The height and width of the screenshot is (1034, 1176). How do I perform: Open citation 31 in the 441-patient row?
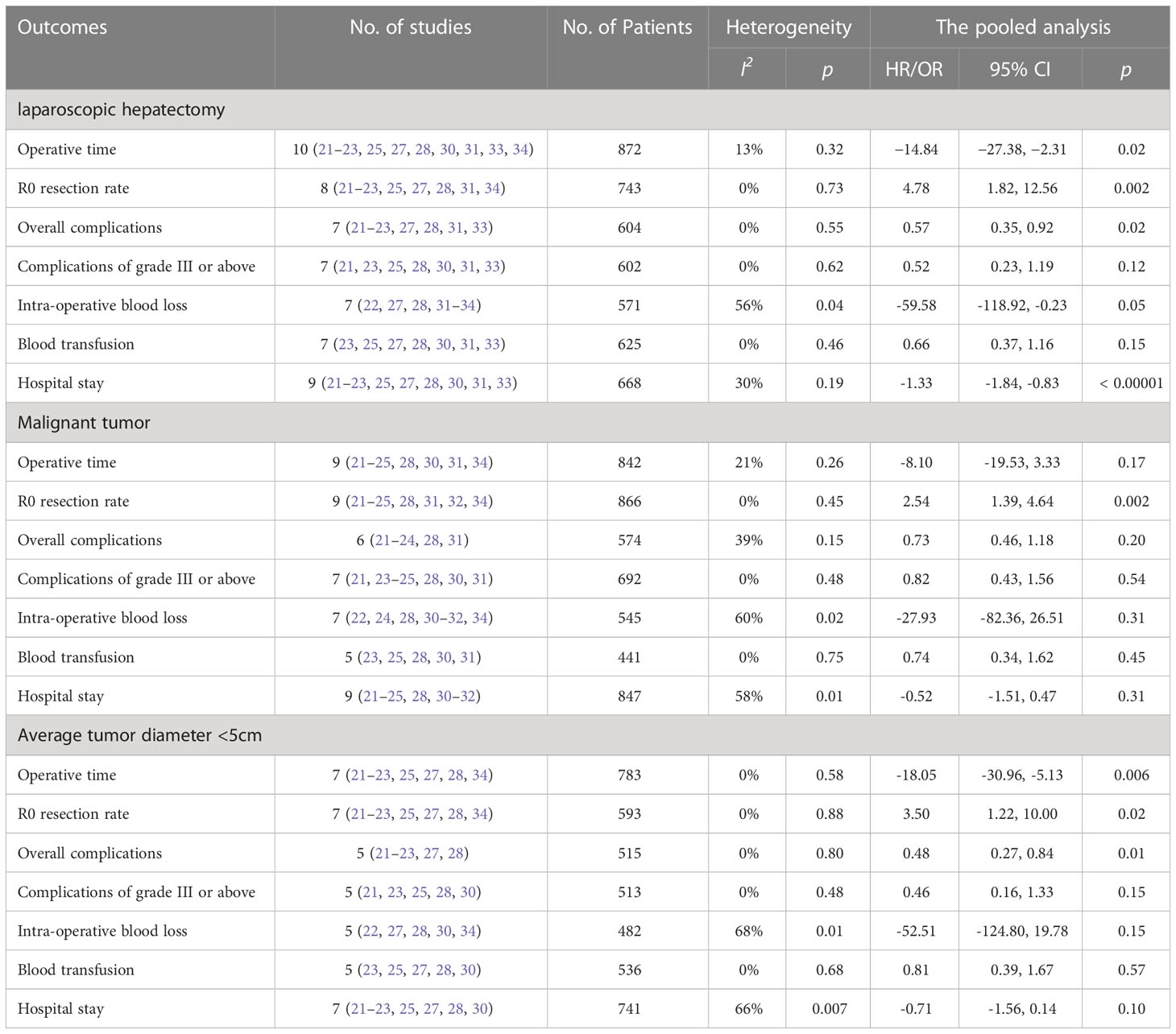[x=468, y=657]
